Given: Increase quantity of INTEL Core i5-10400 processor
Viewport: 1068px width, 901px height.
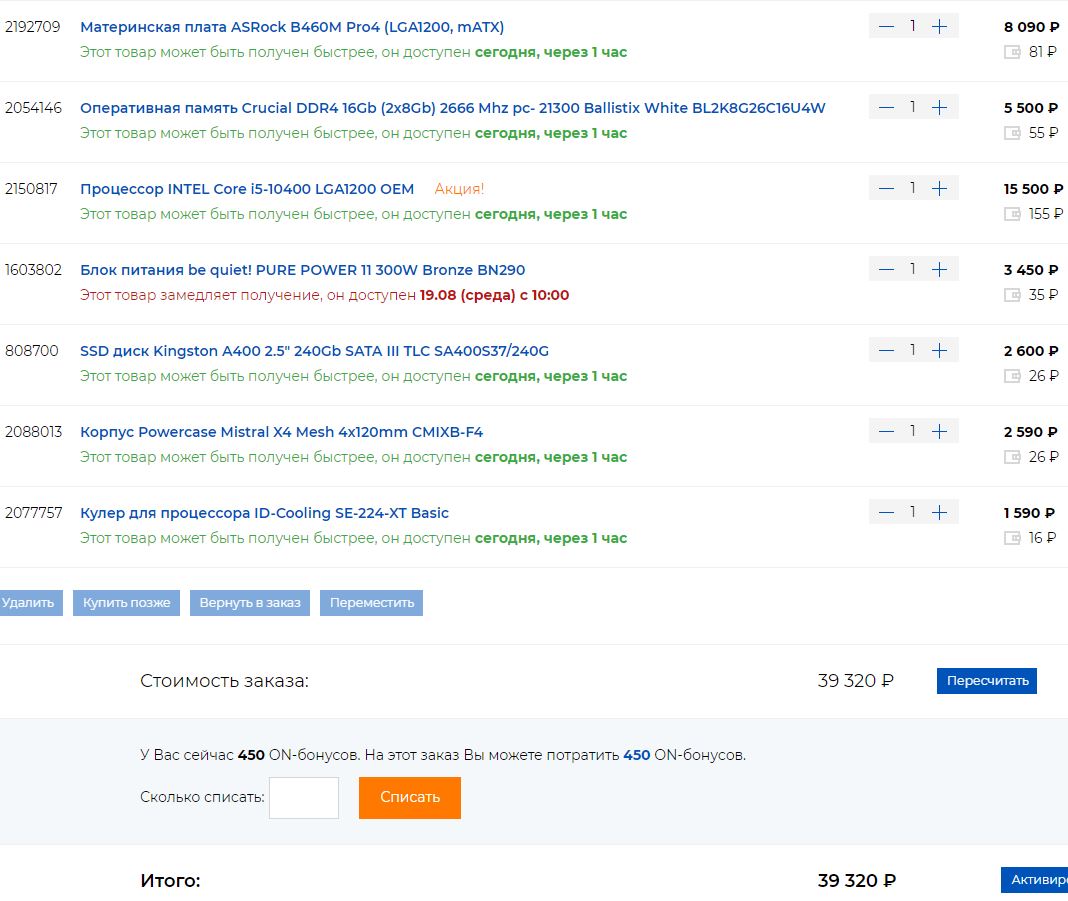Looking at the screenshot, I should (x=939, y=189).
